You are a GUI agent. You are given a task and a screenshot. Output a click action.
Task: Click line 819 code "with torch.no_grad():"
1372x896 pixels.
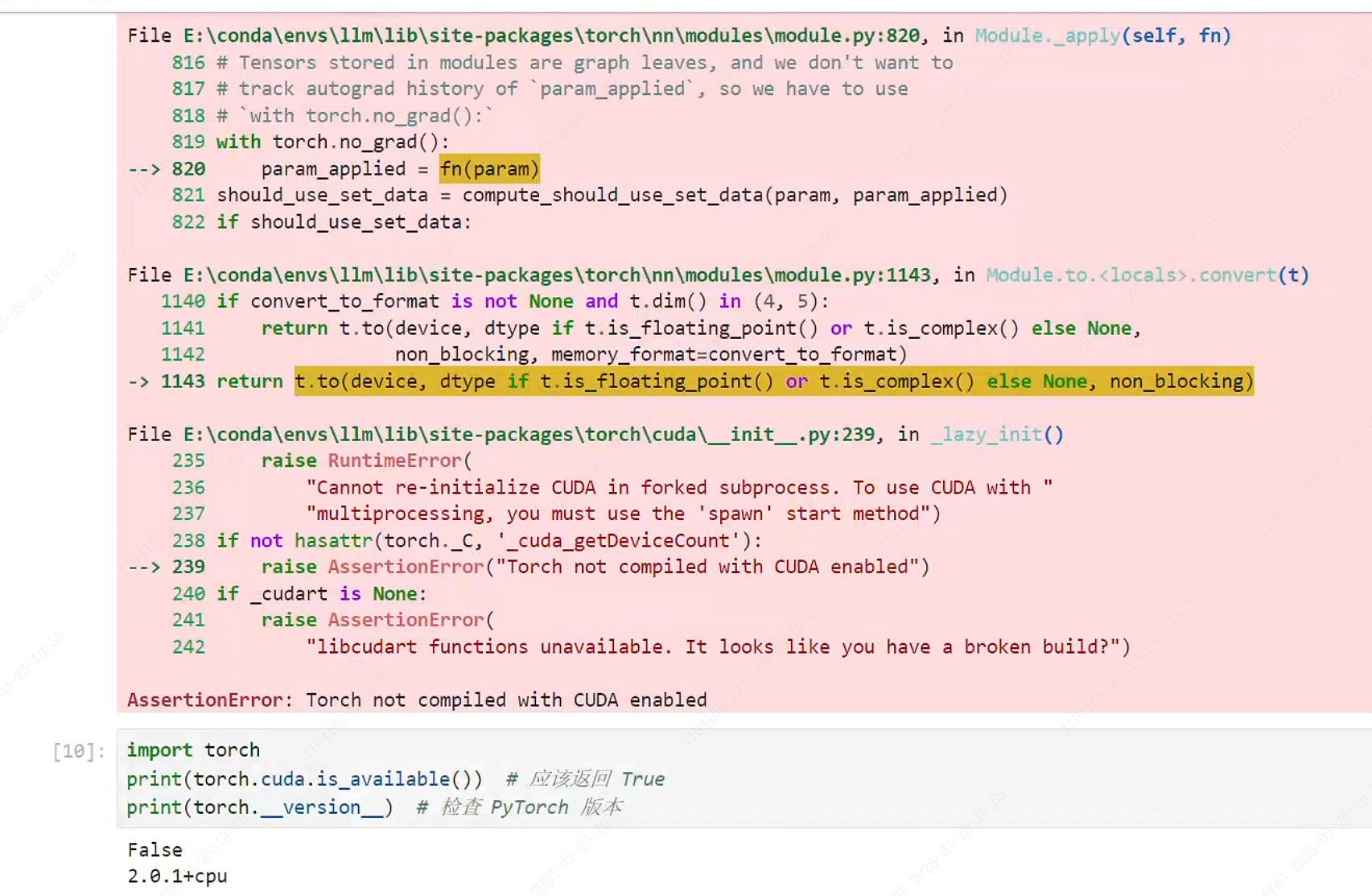click(x=332, y=142)
